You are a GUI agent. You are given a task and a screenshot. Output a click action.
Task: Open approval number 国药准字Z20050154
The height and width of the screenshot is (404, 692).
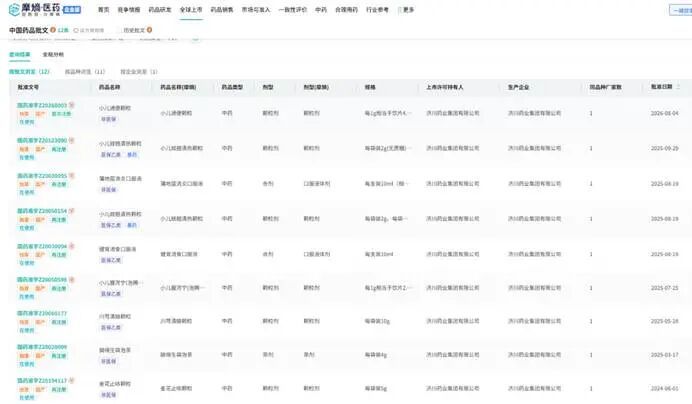coord(42,211)
